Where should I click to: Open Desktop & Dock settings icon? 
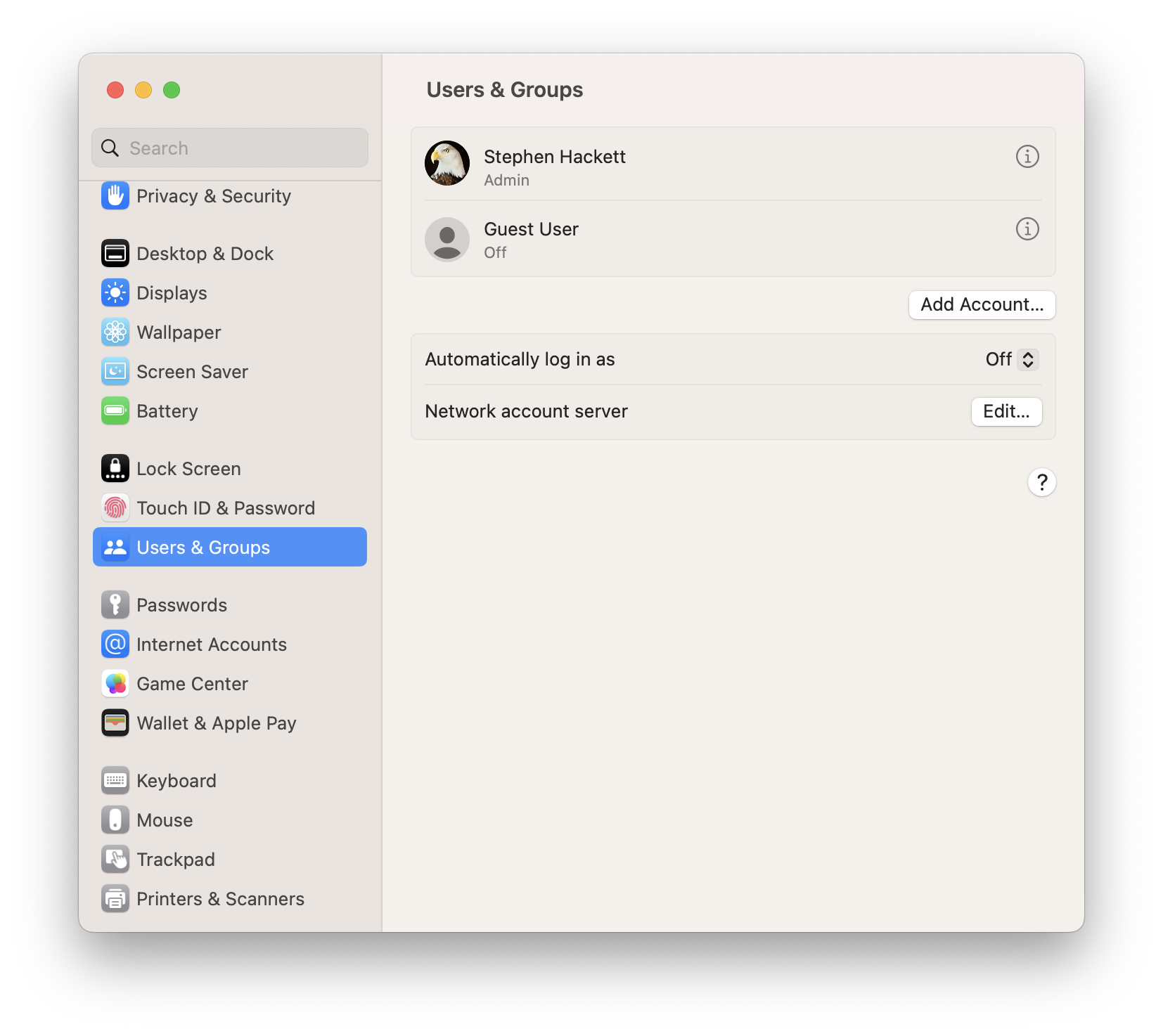point(115,254)
